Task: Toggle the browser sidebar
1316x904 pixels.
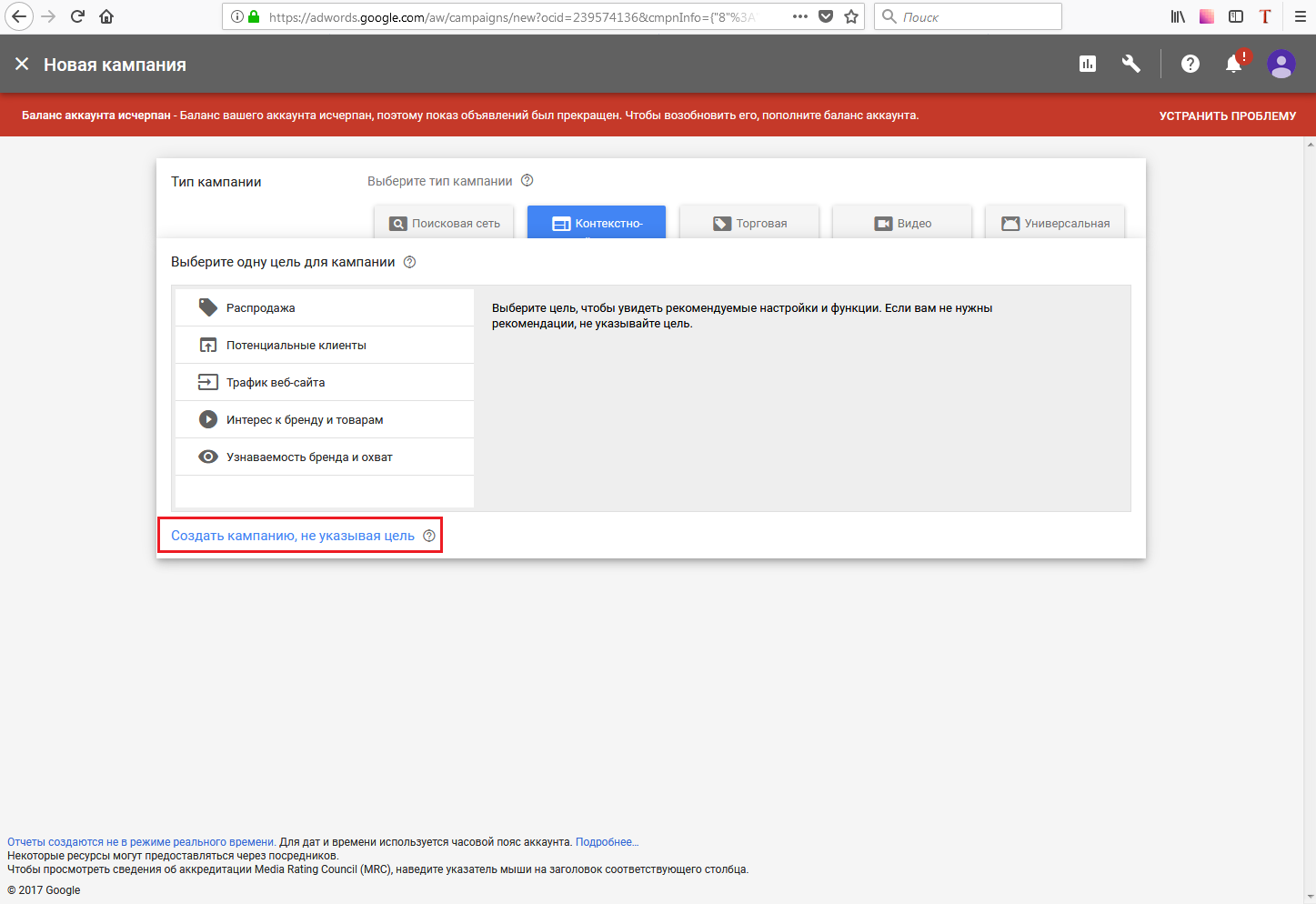Action: click(x=1236, y=16)
